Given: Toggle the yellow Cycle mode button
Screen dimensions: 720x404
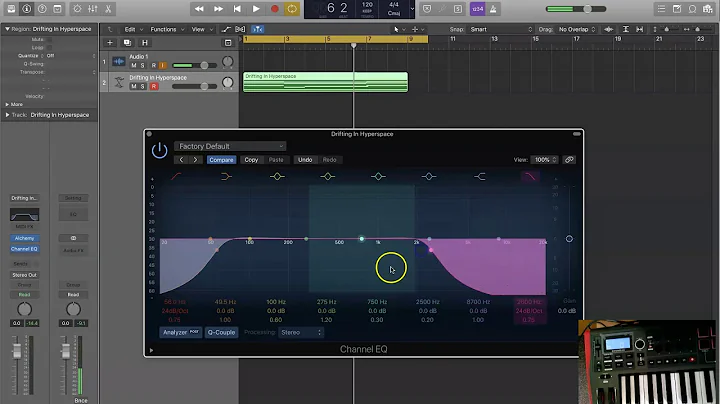Looking at the screenshot, I should [x=292, y=9].
